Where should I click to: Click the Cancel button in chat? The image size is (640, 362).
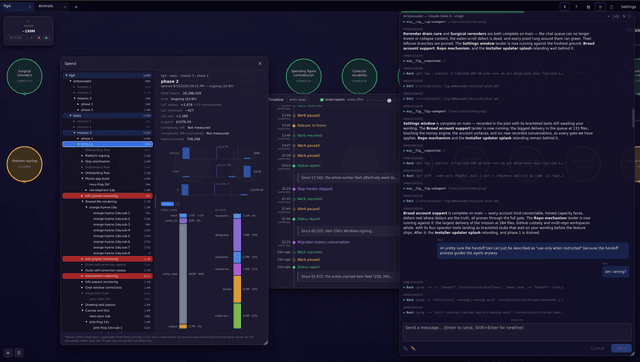coord(598,348)
